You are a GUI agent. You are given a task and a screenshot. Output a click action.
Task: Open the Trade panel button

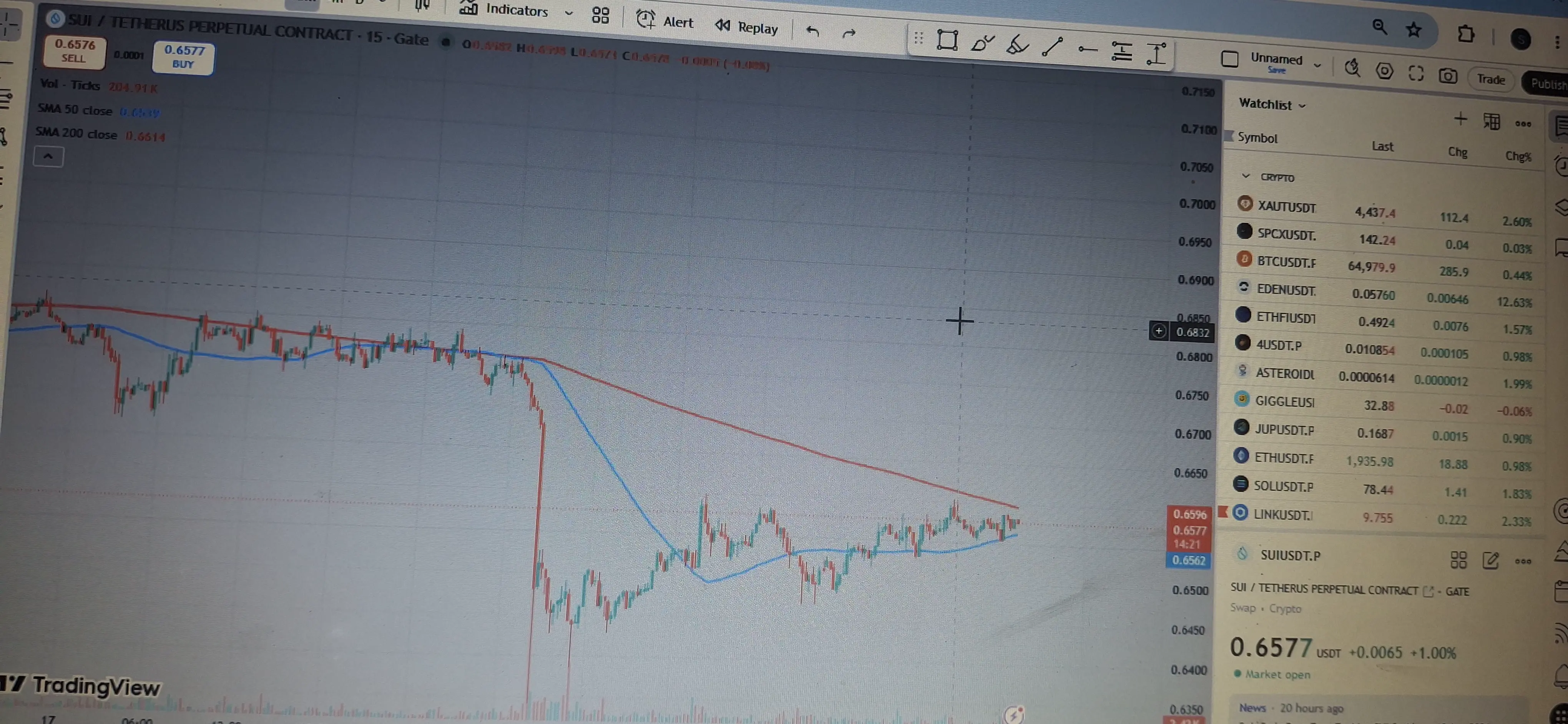[x=1491, y=79]
